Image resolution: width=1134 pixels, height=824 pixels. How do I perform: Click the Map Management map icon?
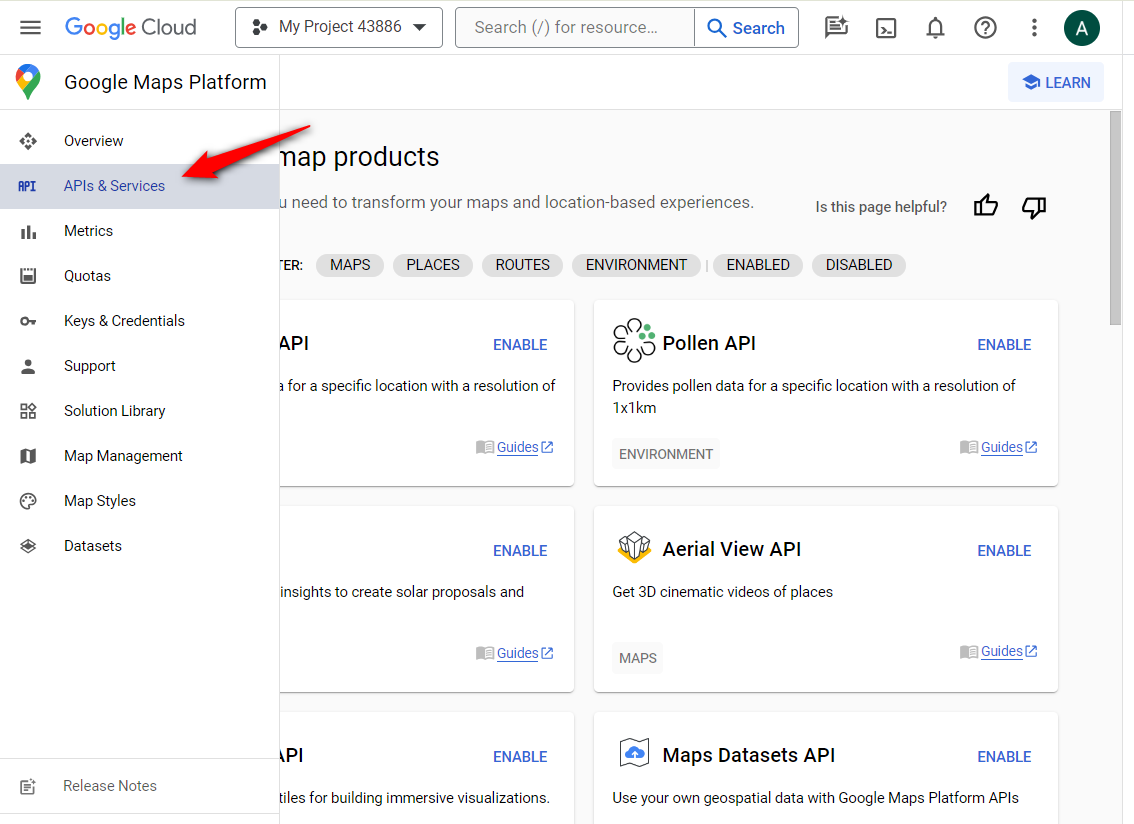(x=28, y=456)
